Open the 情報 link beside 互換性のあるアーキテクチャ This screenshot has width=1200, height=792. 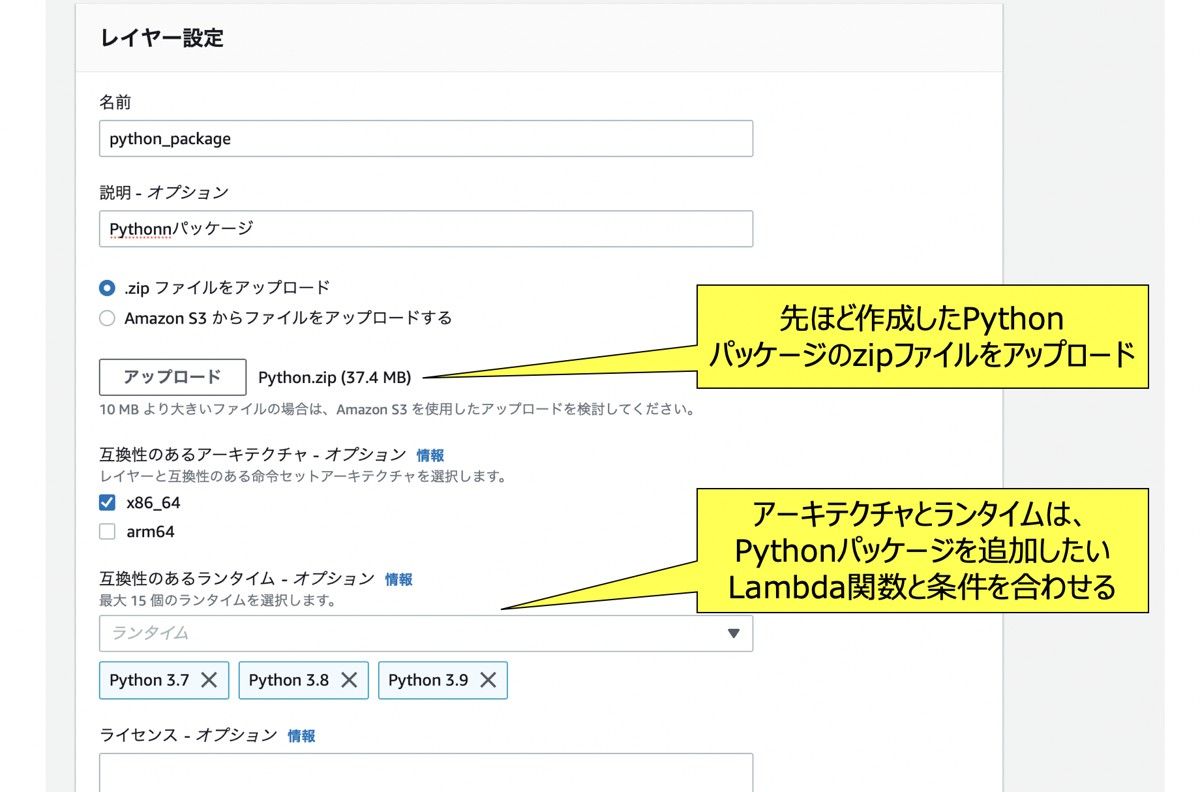click(x=431, y=454)
